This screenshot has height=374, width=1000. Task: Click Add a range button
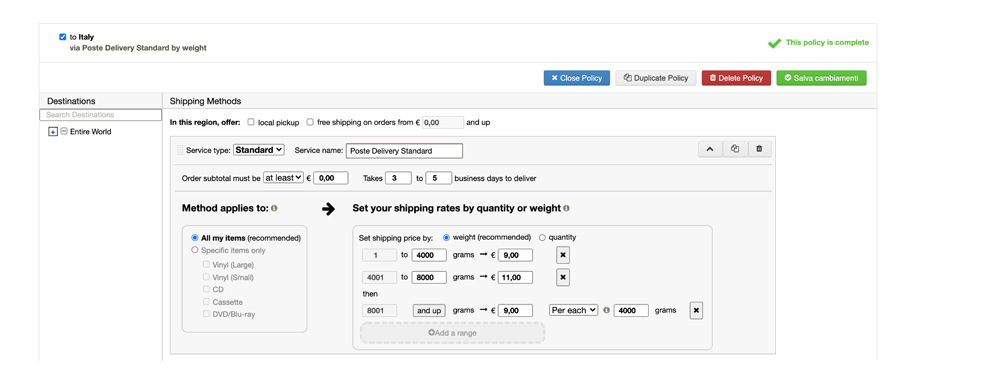point(453,333)
